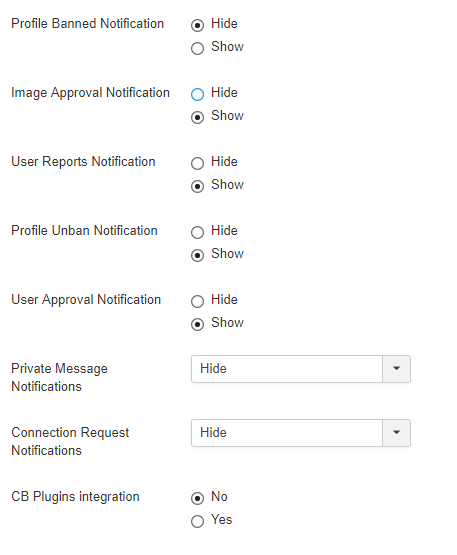This screenshot has height=555, width=457.
Task: Enable CB Plugins integration with Yes
Action: coord(198,521)
